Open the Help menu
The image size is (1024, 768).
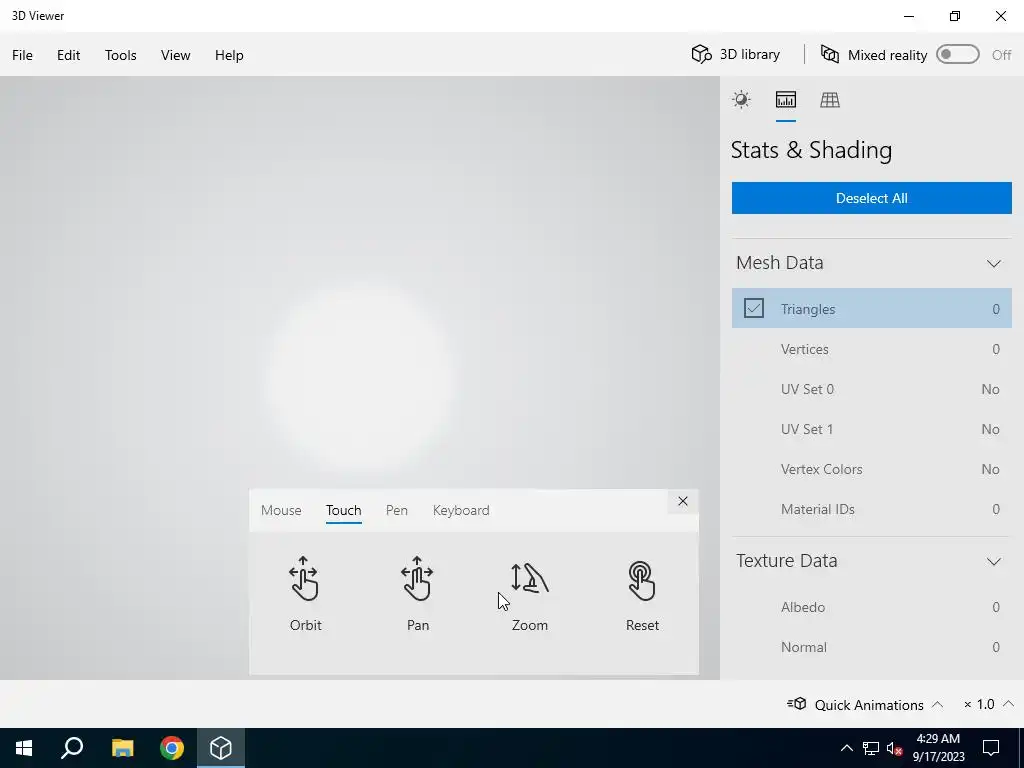coord(229,55)
